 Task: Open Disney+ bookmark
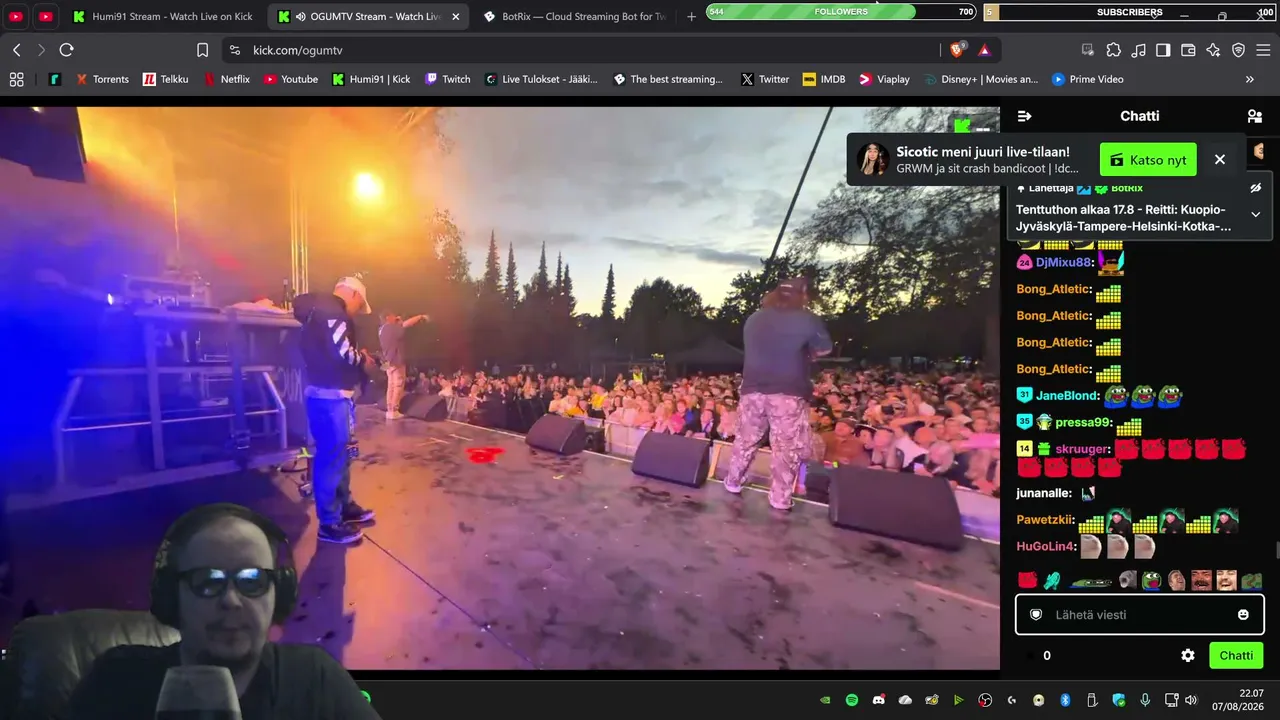[981, 79]
